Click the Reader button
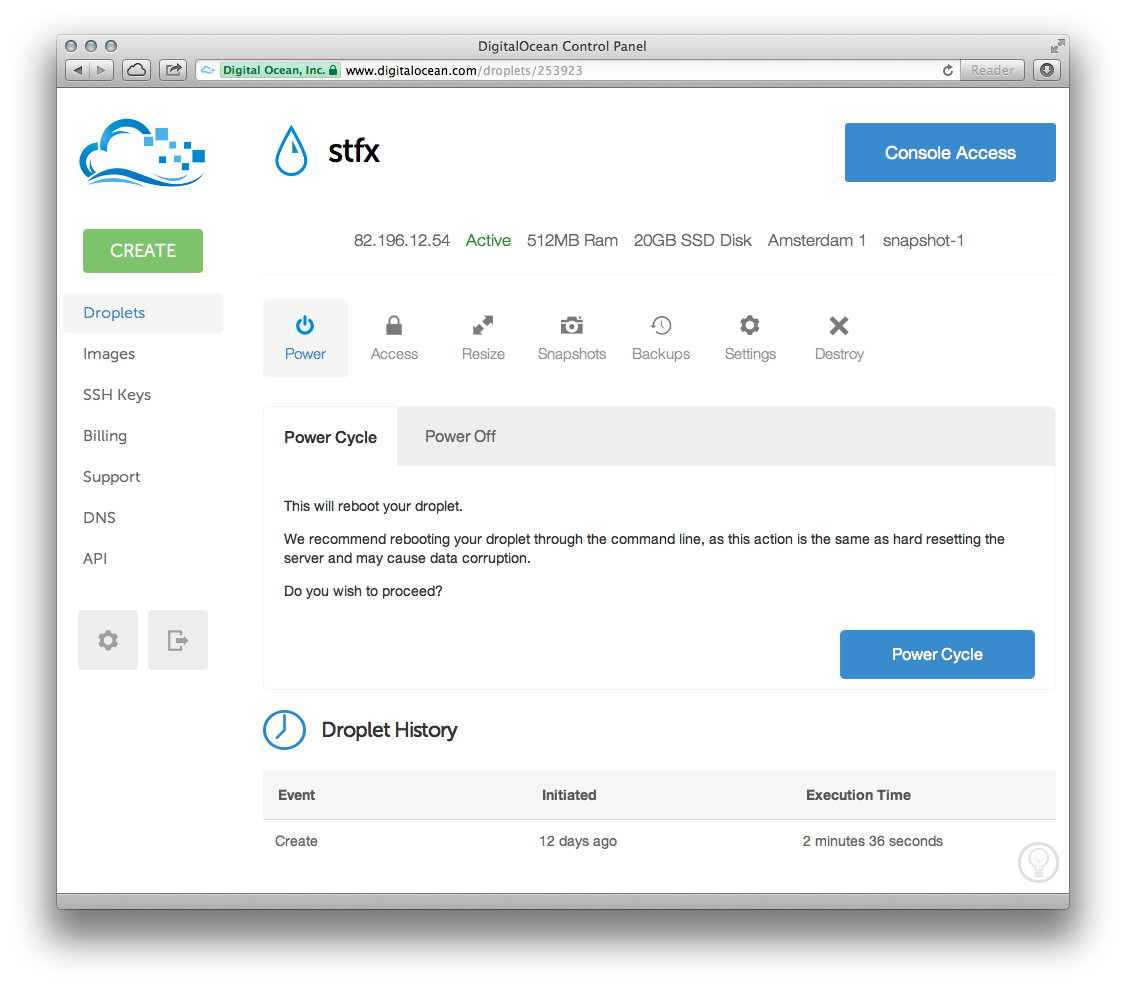The image size is (1126, 988). [992, 70]
